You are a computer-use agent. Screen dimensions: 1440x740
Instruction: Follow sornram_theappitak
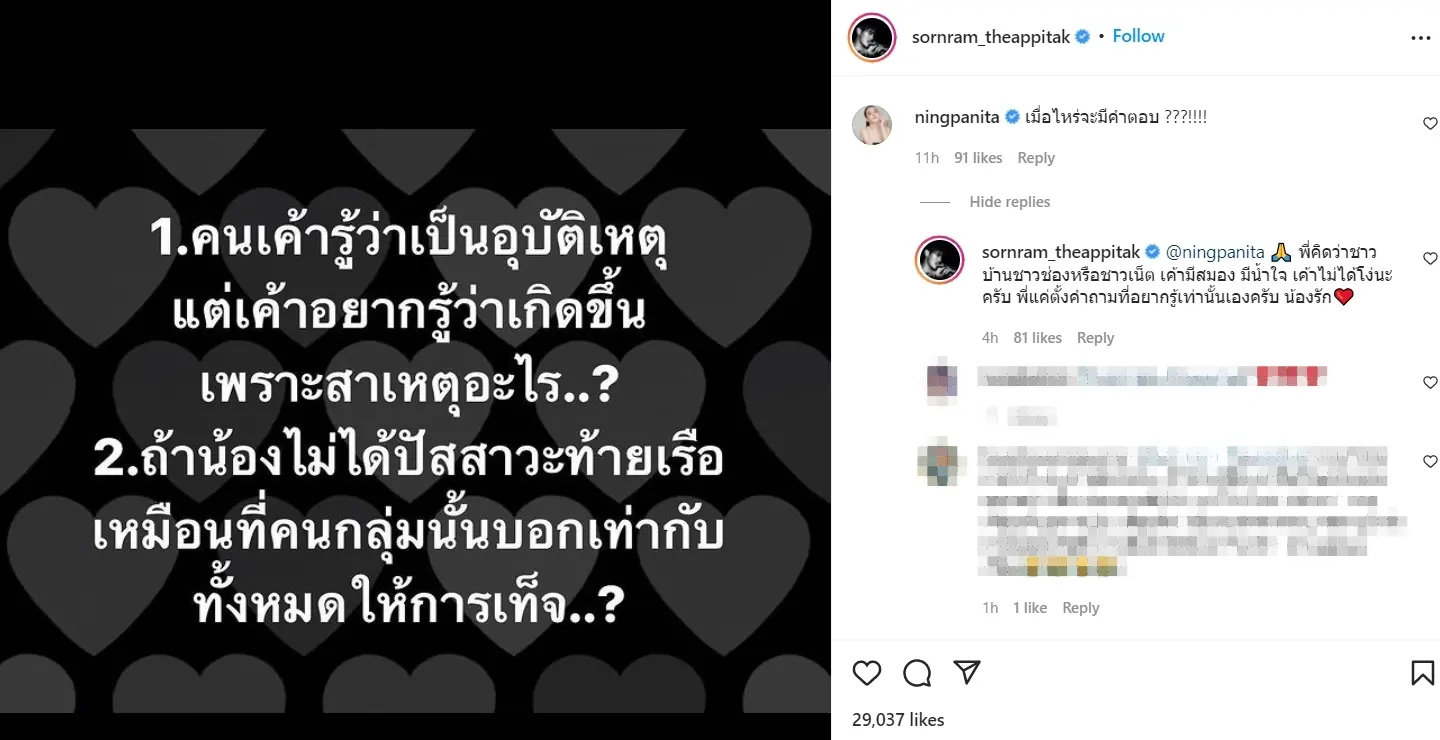click(x=1138, y=36)
